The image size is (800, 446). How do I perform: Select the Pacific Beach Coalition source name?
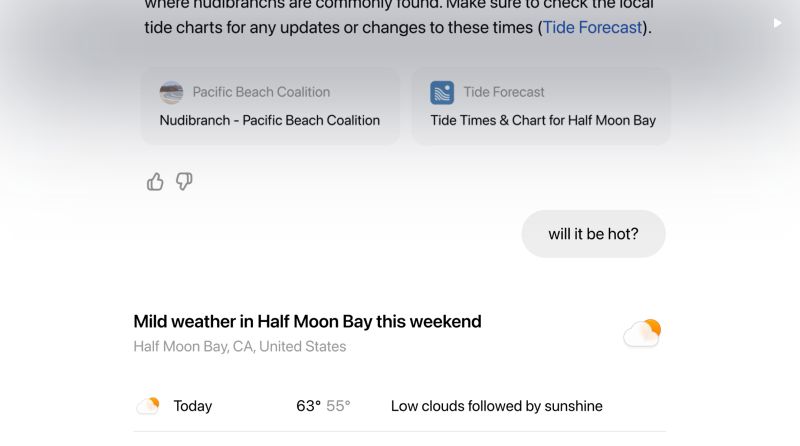coord(261,92)
